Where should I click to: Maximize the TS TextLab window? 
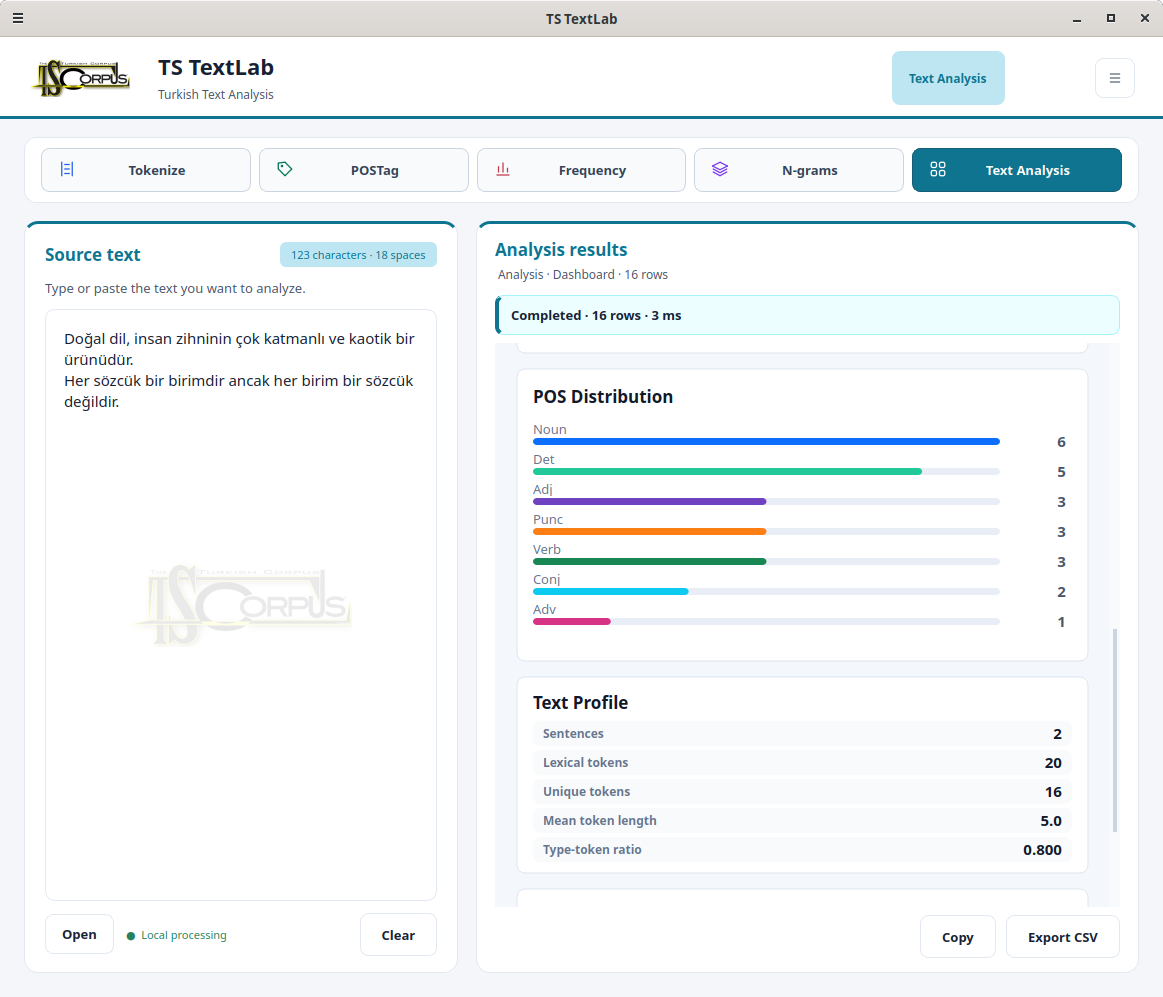tap(1110, 19)
